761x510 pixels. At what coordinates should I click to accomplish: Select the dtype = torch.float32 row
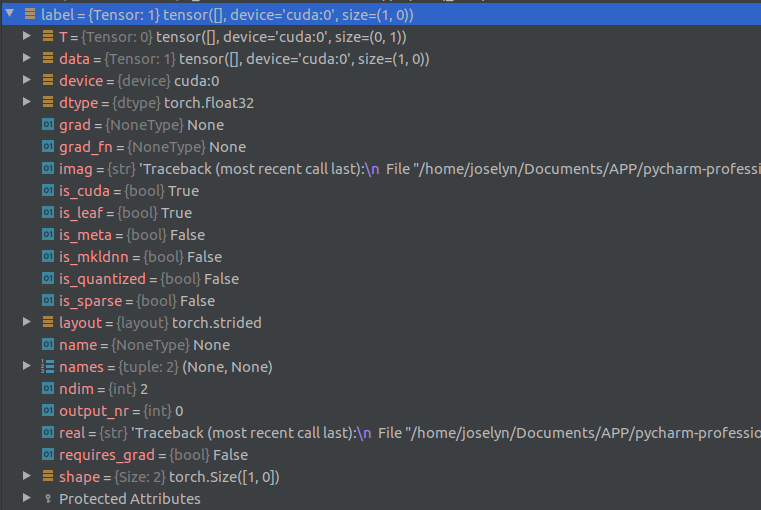pyautogui.click(x=156, y=103)
